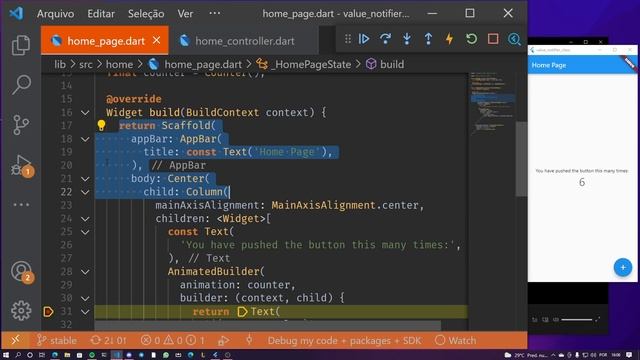
Task: Click the remote window indicator in status bar
Action: pyautogui.click(x=15, y=340)
